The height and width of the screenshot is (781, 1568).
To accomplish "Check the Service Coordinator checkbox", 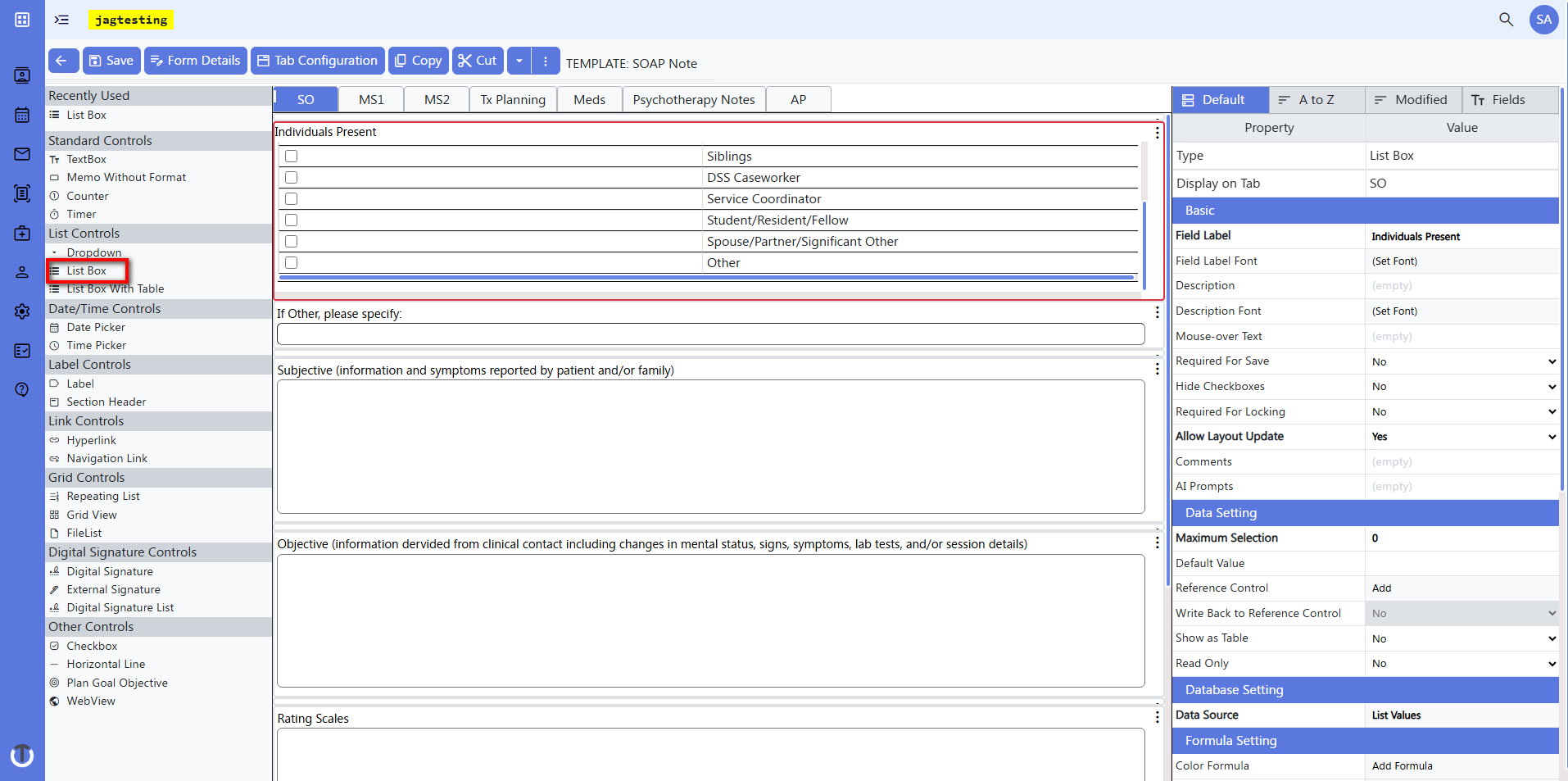I will tap(291, 198).
